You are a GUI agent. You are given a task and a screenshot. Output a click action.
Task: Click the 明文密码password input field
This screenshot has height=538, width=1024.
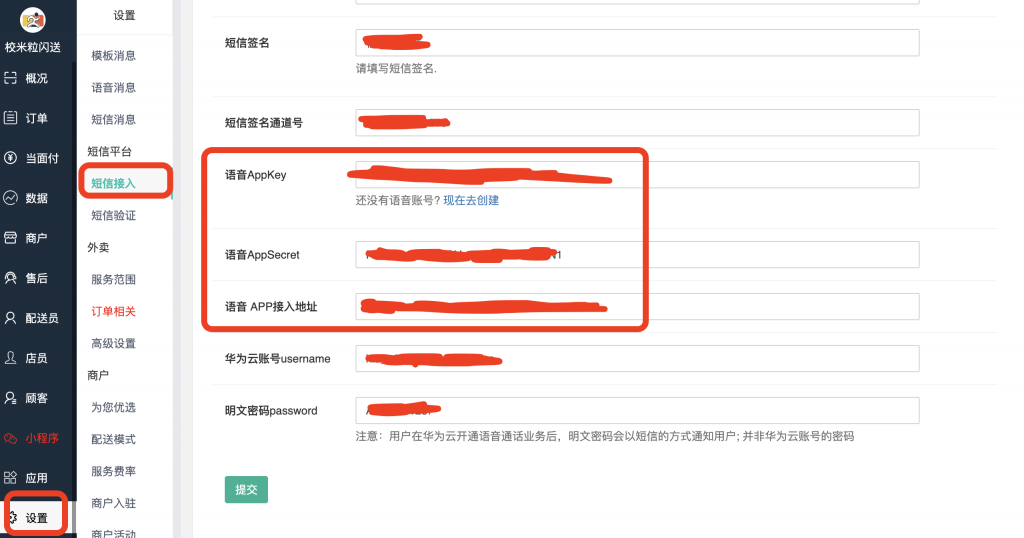pos(637,411)
